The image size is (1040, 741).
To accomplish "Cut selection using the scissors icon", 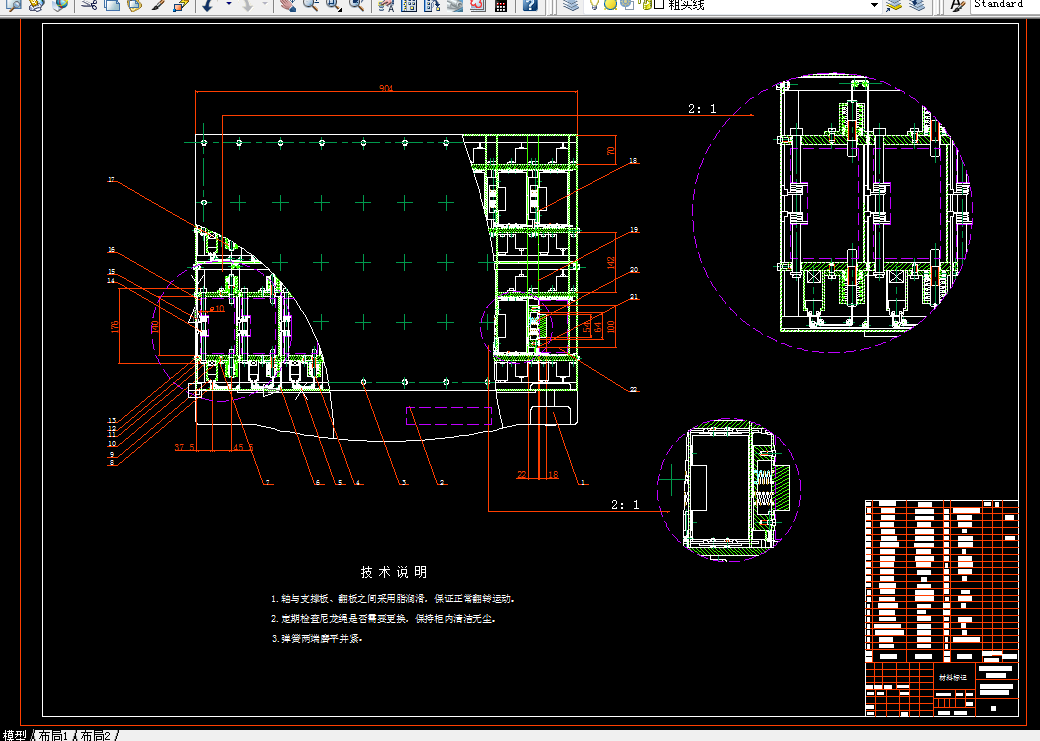I will click(x=90, y=5).
